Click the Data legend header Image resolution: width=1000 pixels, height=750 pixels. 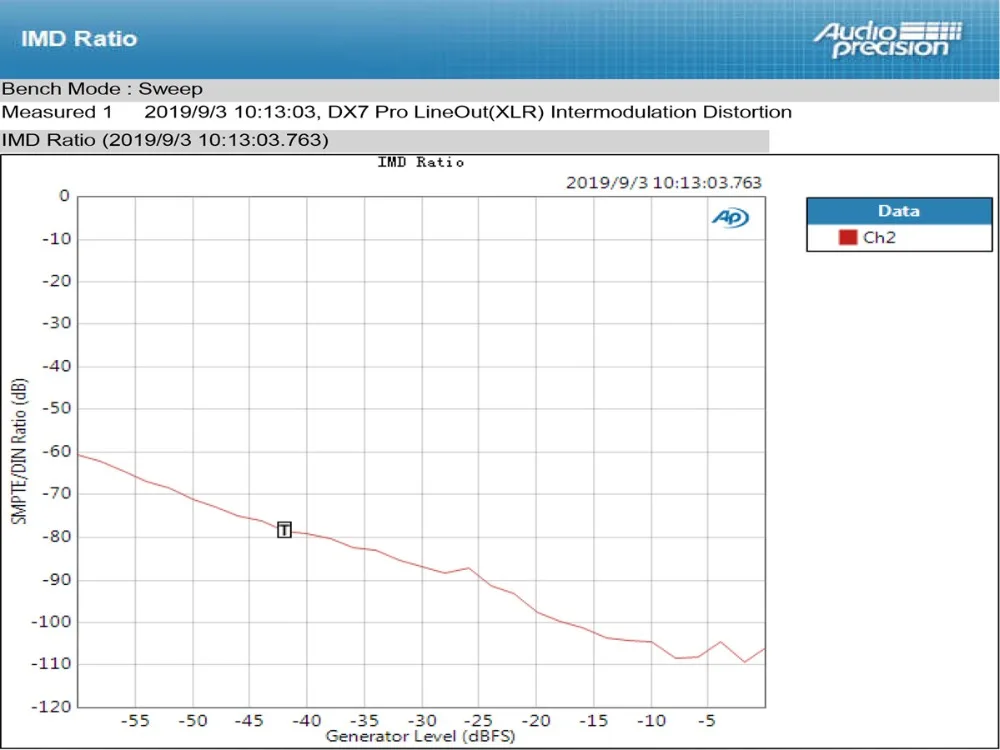[899, 211]
